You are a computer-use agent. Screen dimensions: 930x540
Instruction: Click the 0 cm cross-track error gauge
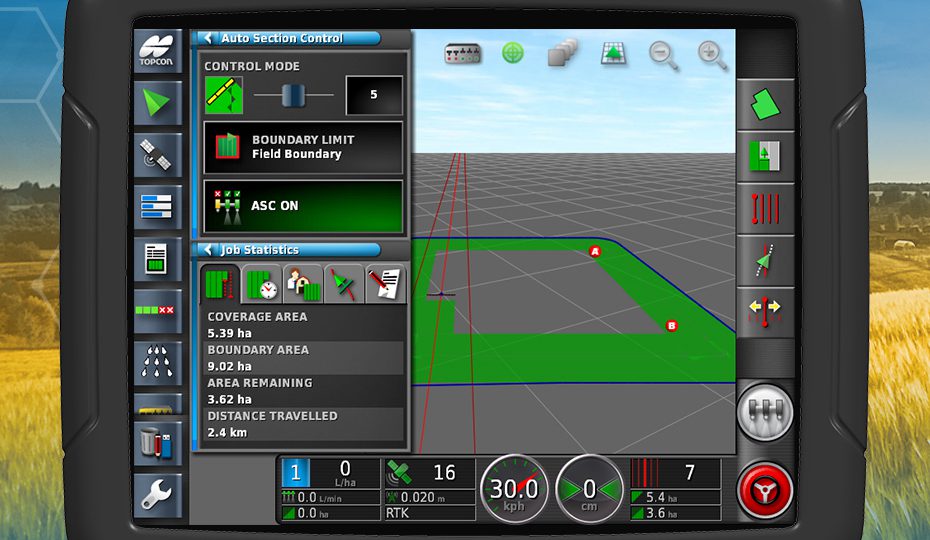[589, 490]
